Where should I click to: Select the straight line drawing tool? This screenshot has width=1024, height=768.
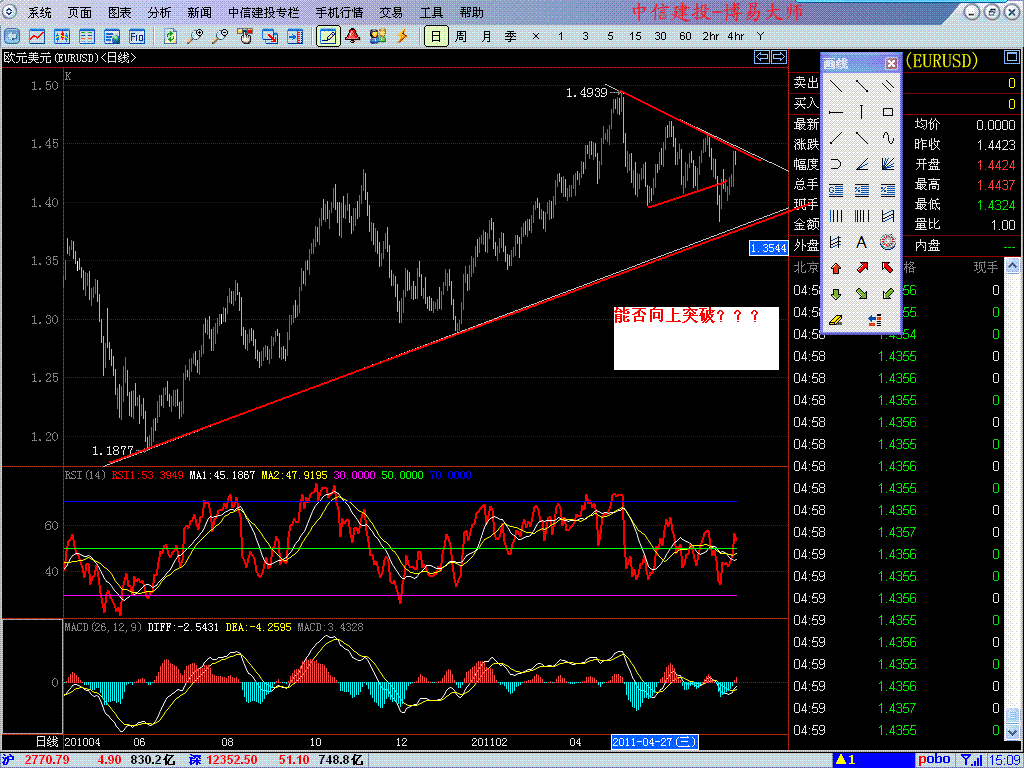[x=836, y=86]
